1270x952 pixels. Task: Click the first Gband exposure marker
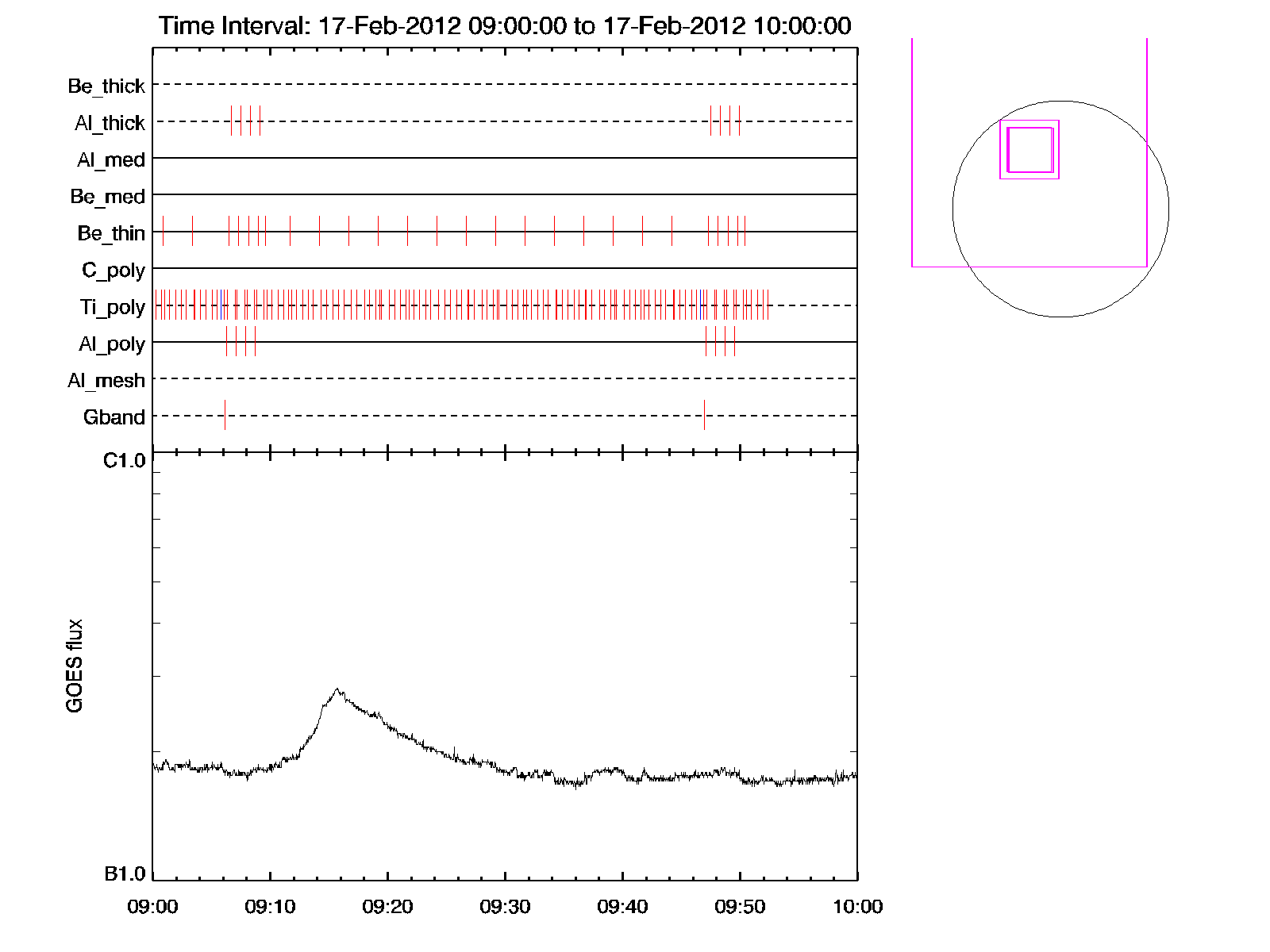(225, 415)
